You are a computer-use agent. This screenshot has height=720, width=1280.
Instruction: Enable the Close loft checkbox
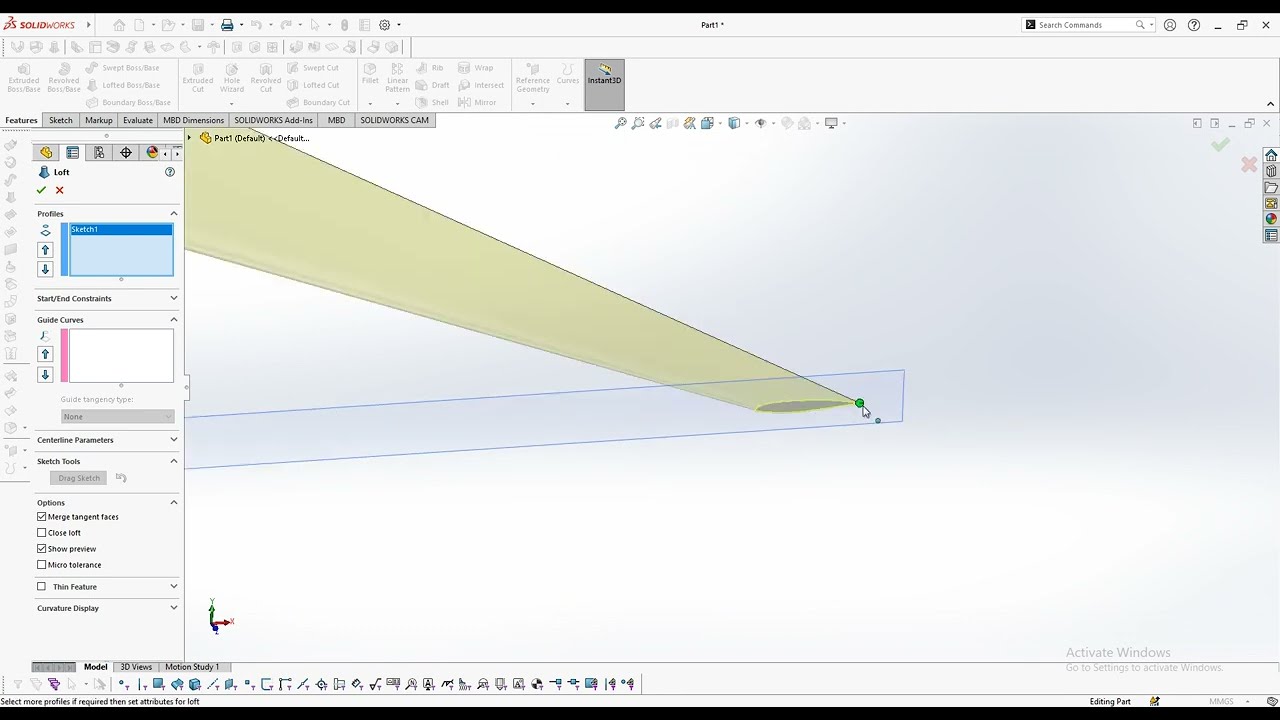click(x=42, y=533)
